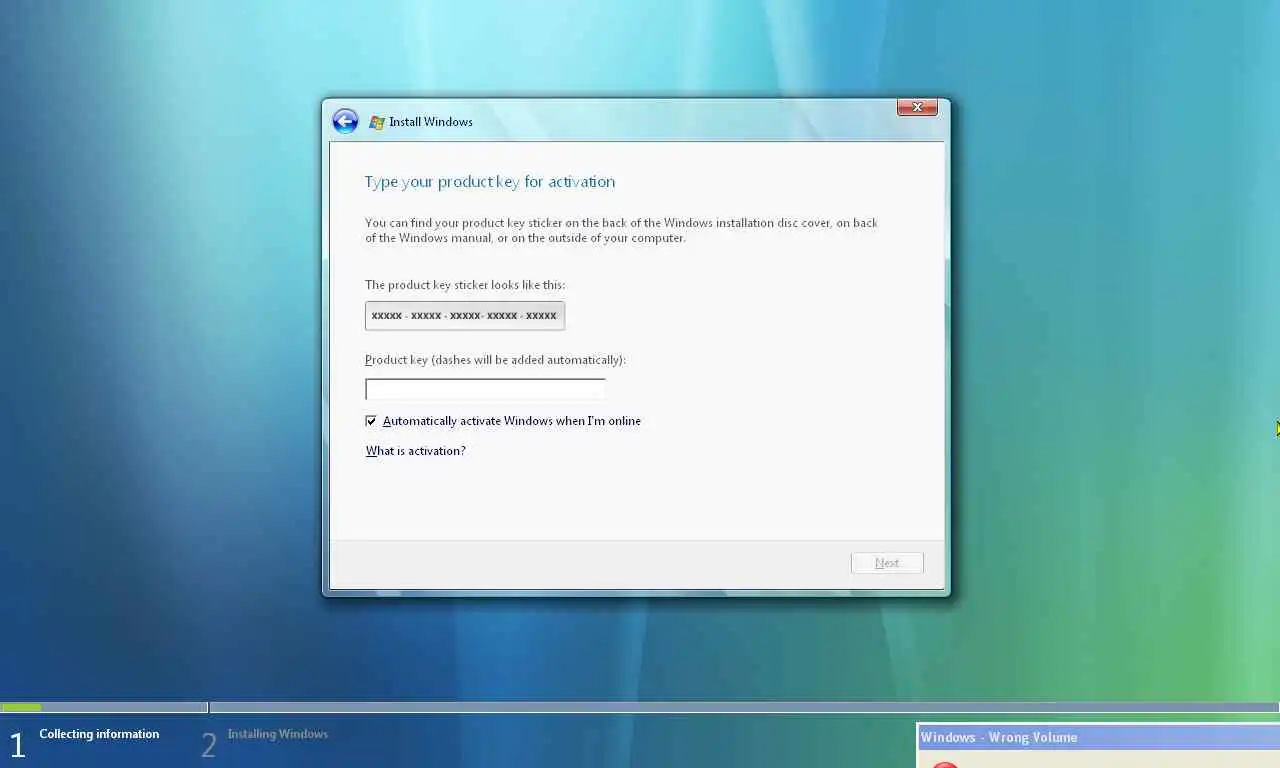Go back with the blue arrow button
The image size is (1280, 768).
pyautogui.click(x=345, y=121)
